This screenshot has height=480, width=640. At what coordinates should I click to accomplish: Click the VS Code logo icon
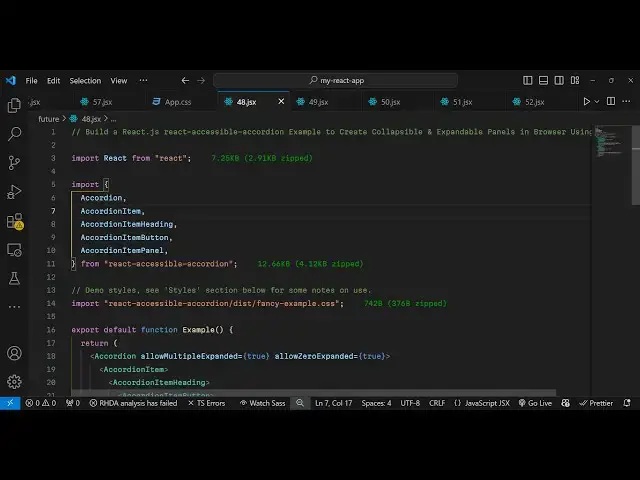point(11,80)
